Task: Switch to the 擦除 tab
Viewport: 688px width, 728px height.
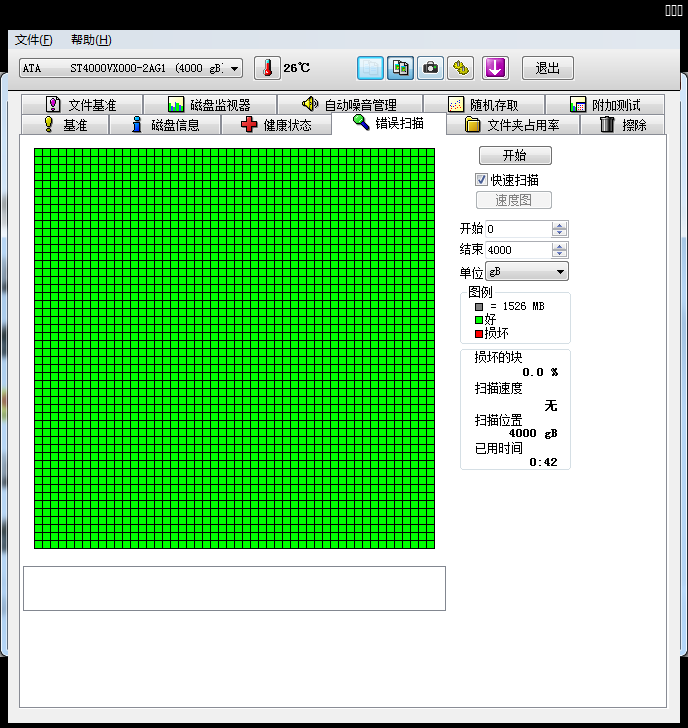Action: [623, 124]
